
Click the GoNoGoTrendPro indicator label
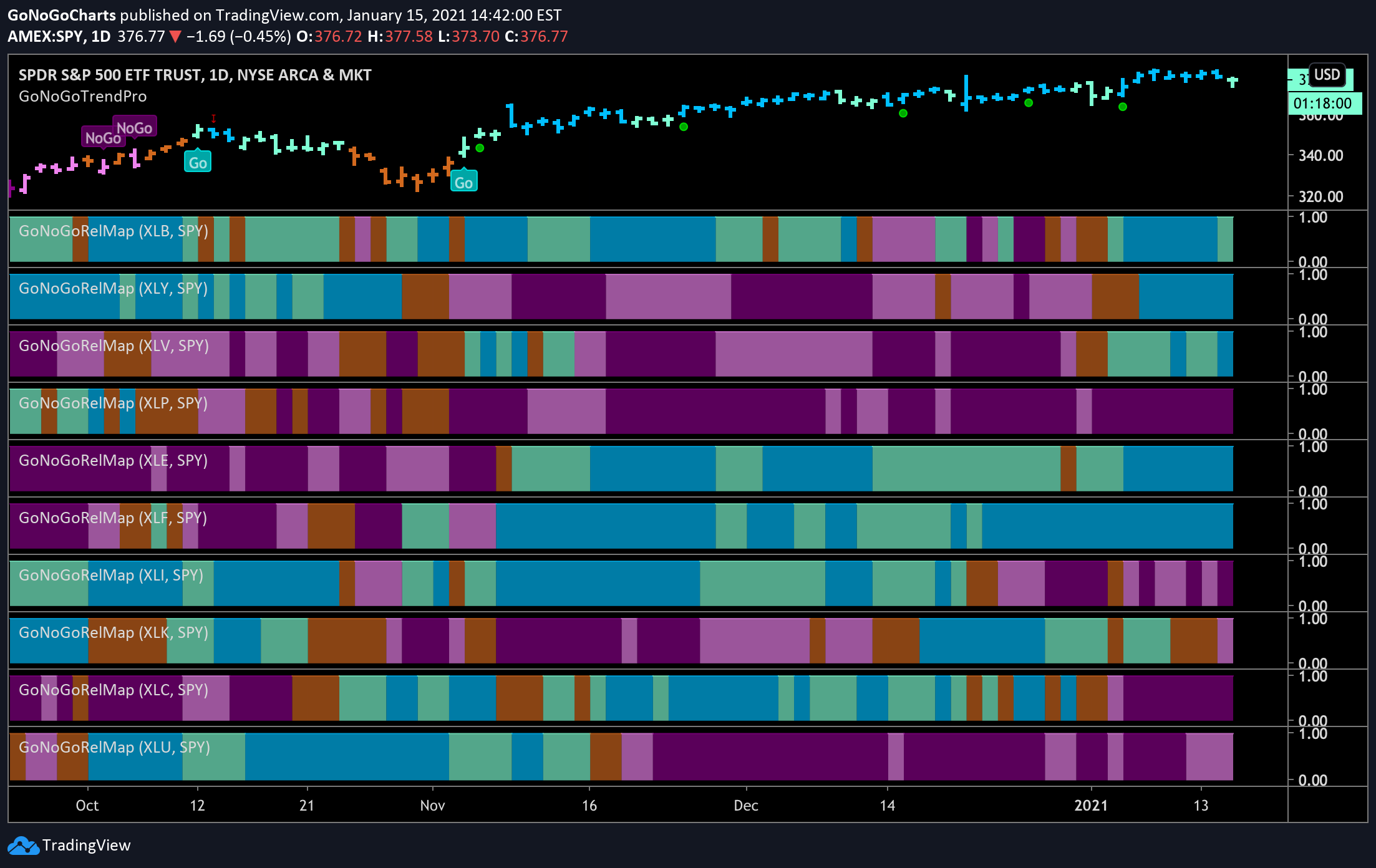83,97
